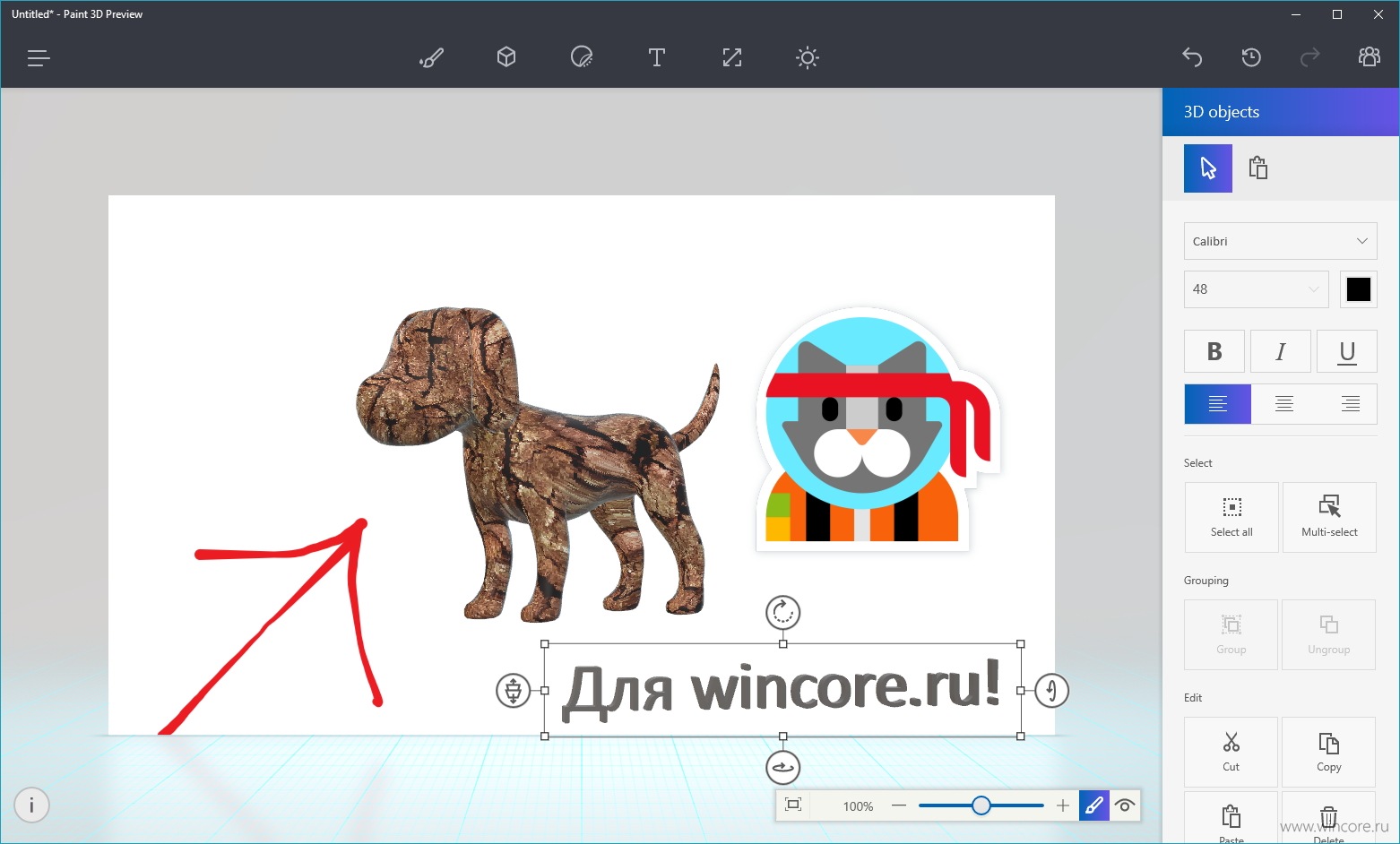Click the X-axis rotation handle right of text
This screenshot has width=1400, height=844.
tap(1051, 691)
